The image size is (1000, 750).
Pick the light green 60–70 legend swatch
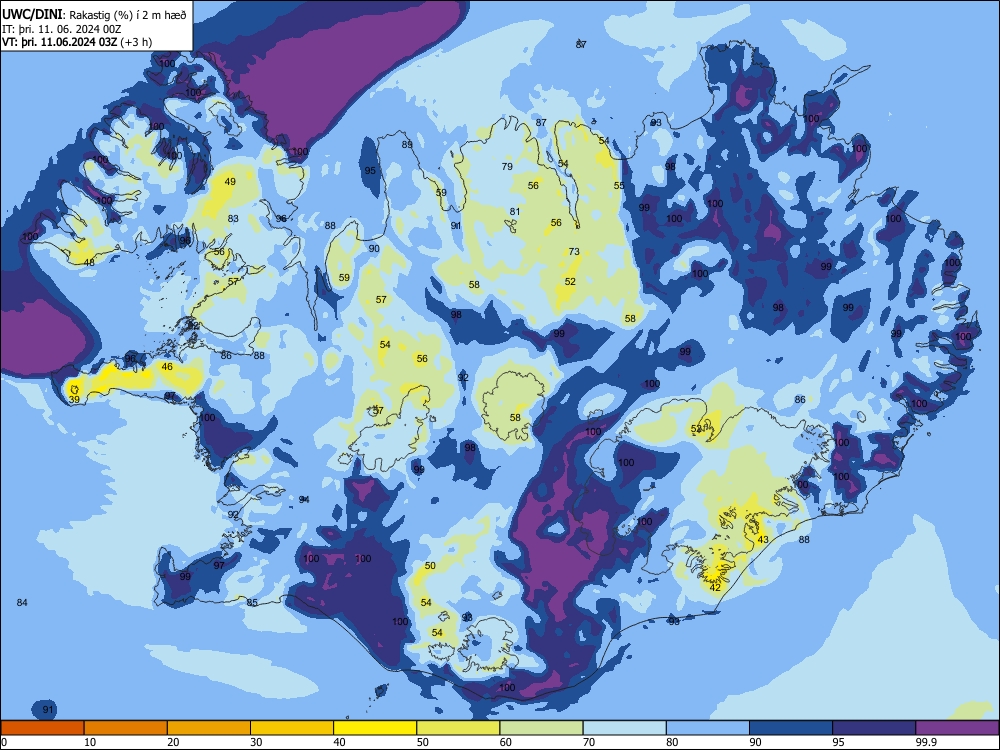click(541, 728)
